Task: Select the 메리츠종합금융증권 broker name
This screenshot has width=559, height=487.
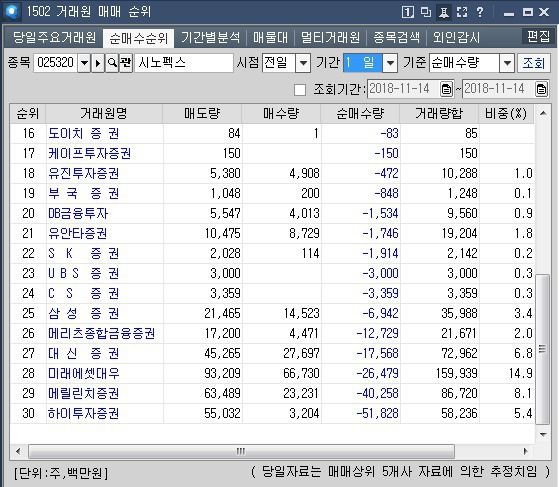Action: [102, 333]
